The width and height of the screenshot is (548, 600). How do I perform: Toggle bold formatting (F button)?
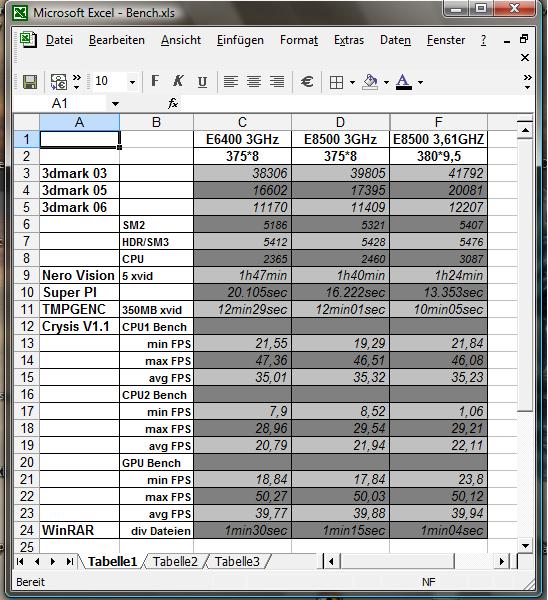[155, 81]
